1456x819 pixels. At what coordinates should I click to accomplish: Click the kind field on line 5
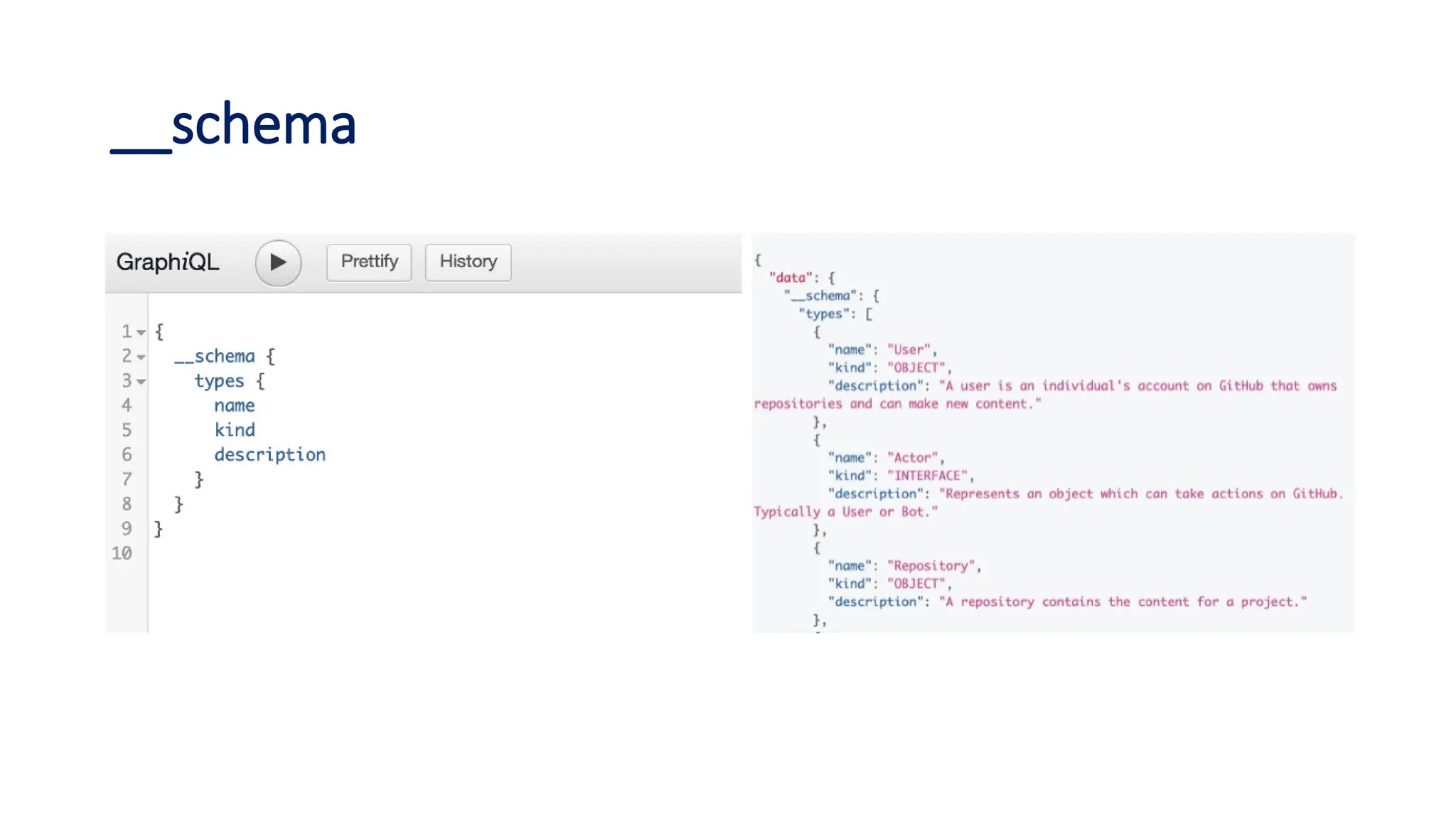point(235,430)
